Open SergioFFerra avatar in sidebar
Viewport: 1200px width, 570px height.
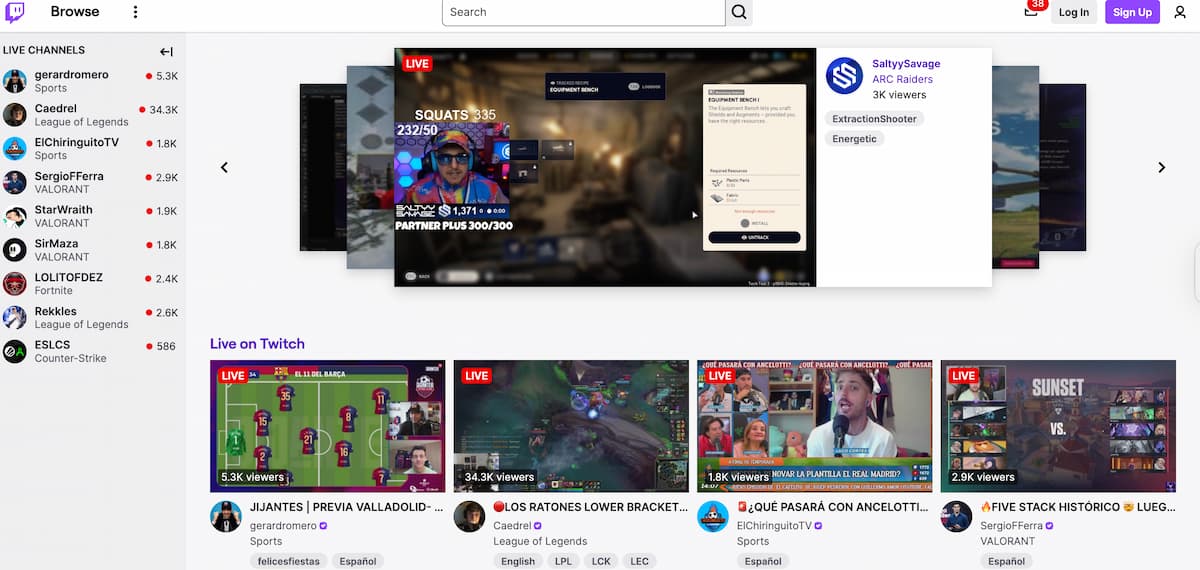(x=15, y=182)
